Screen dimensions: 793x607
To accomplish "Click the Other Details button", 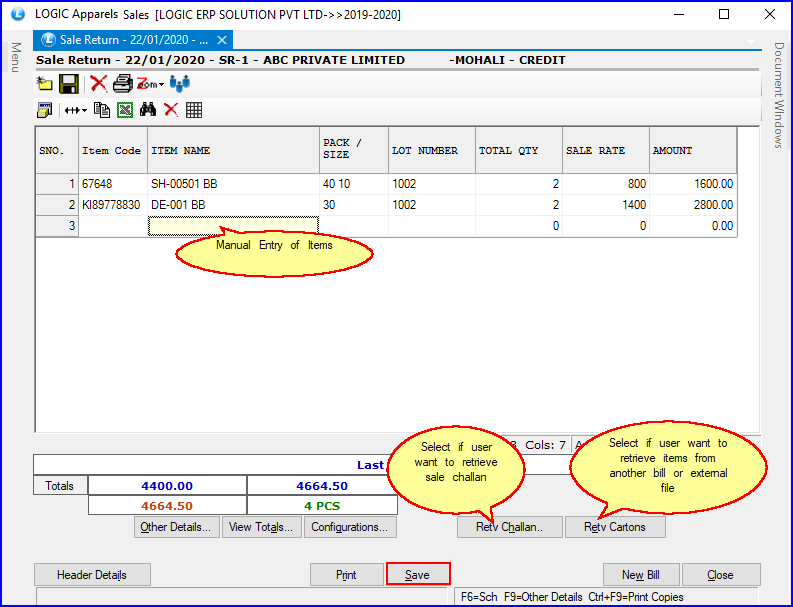I will pos(177,527).
